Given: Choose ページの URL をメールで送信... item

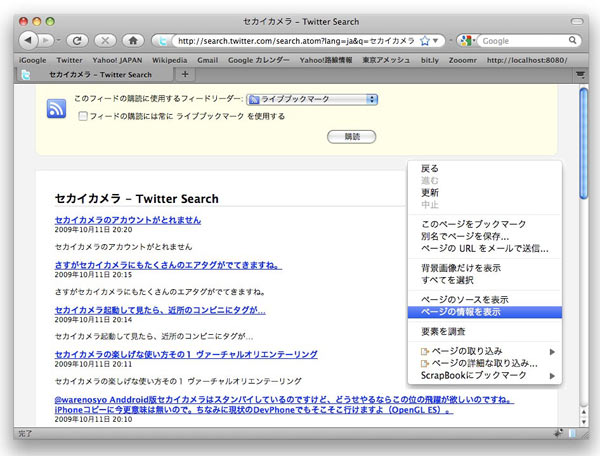Looking at the screenshot, I should click(x=485, y=248).
